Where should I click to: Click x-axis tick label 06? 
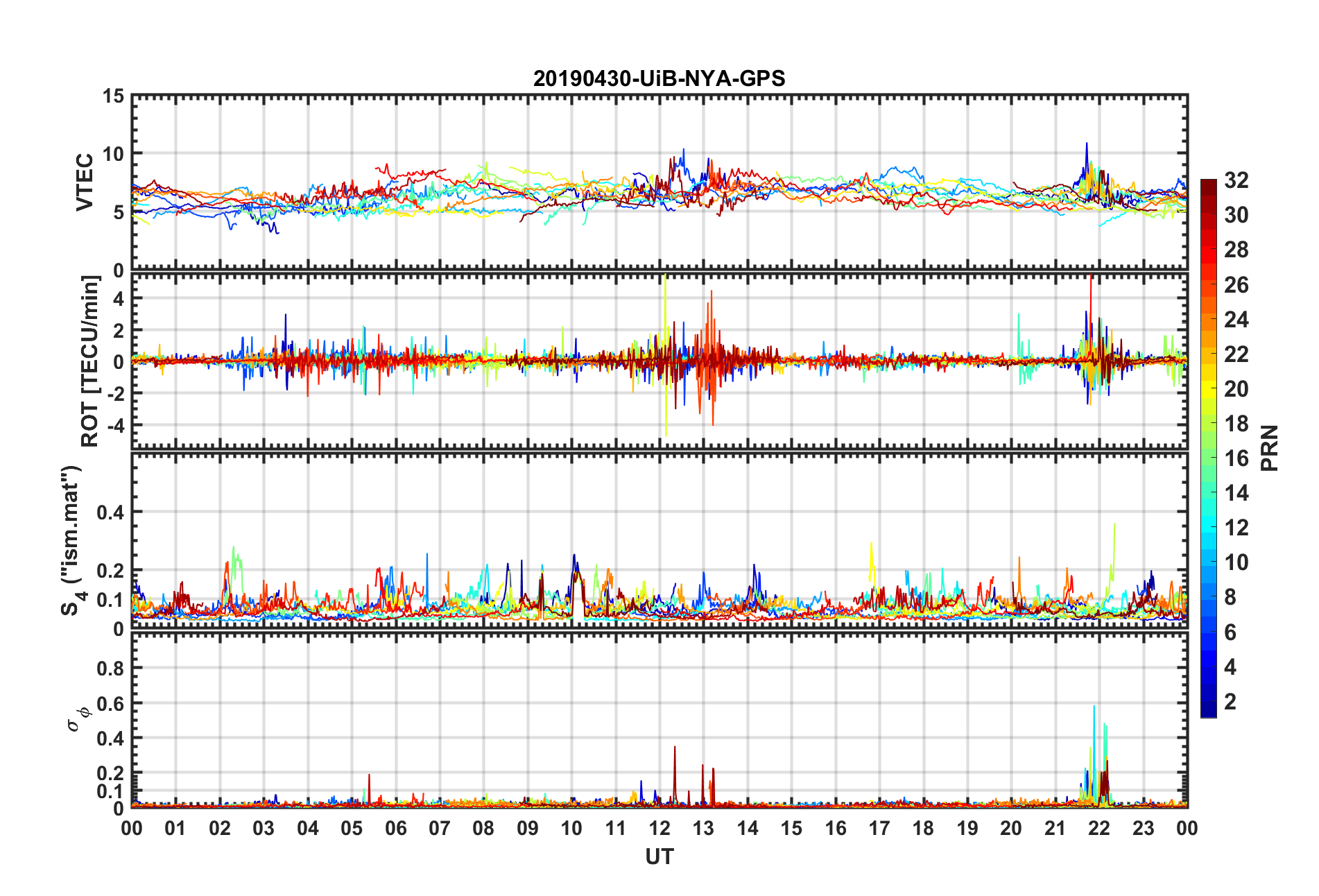point(395,828)
